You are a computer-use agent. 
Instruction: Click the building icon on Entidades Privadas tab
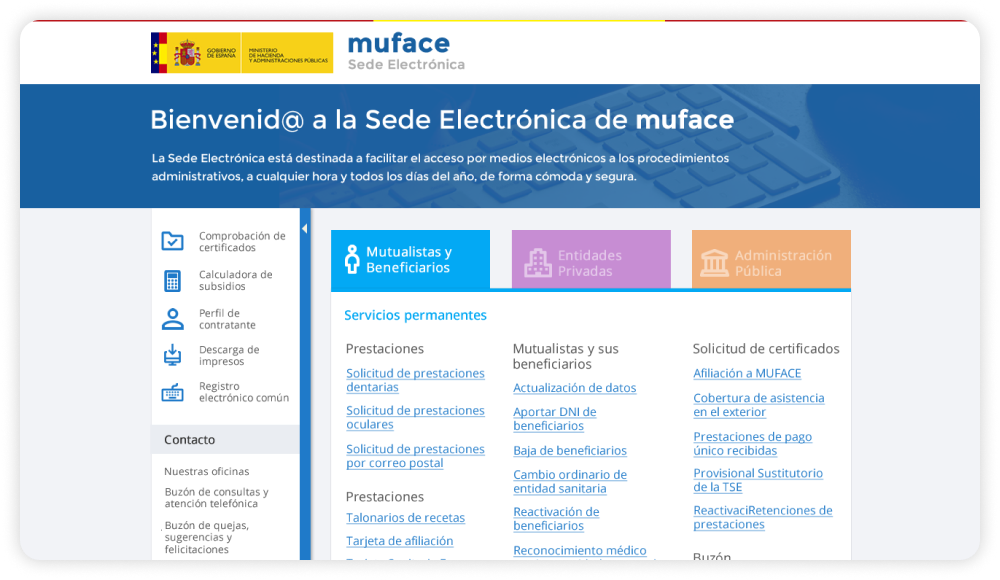[x=538, y=262]
